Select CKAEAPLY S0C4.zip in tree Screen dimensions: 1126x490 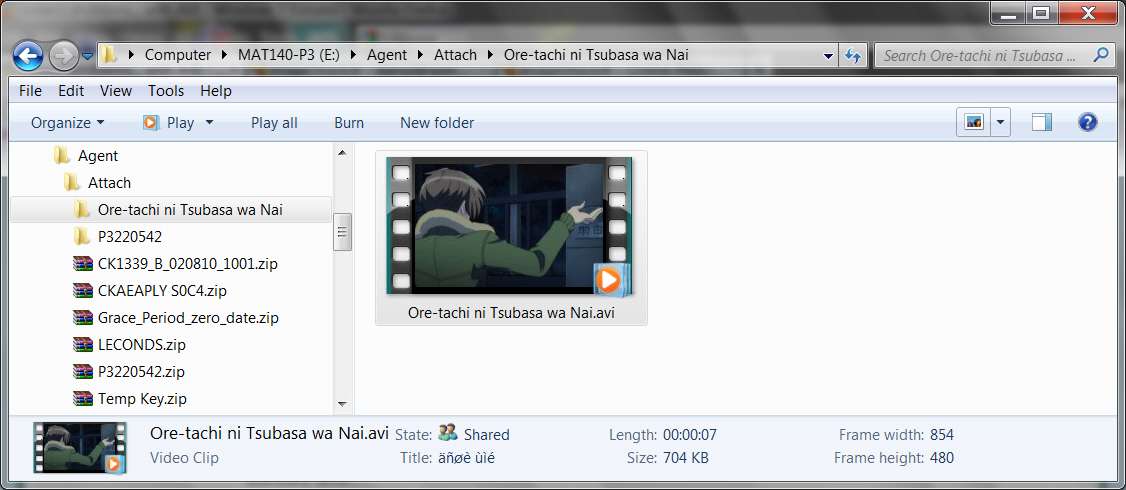coord(162,291)
